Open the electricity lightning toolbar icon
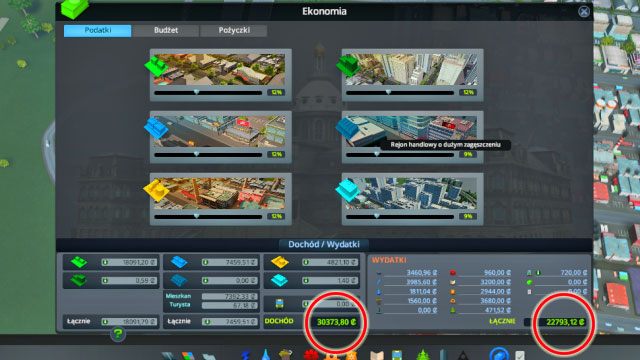Viewport: 640px width, 360px height. coord(246,355)
